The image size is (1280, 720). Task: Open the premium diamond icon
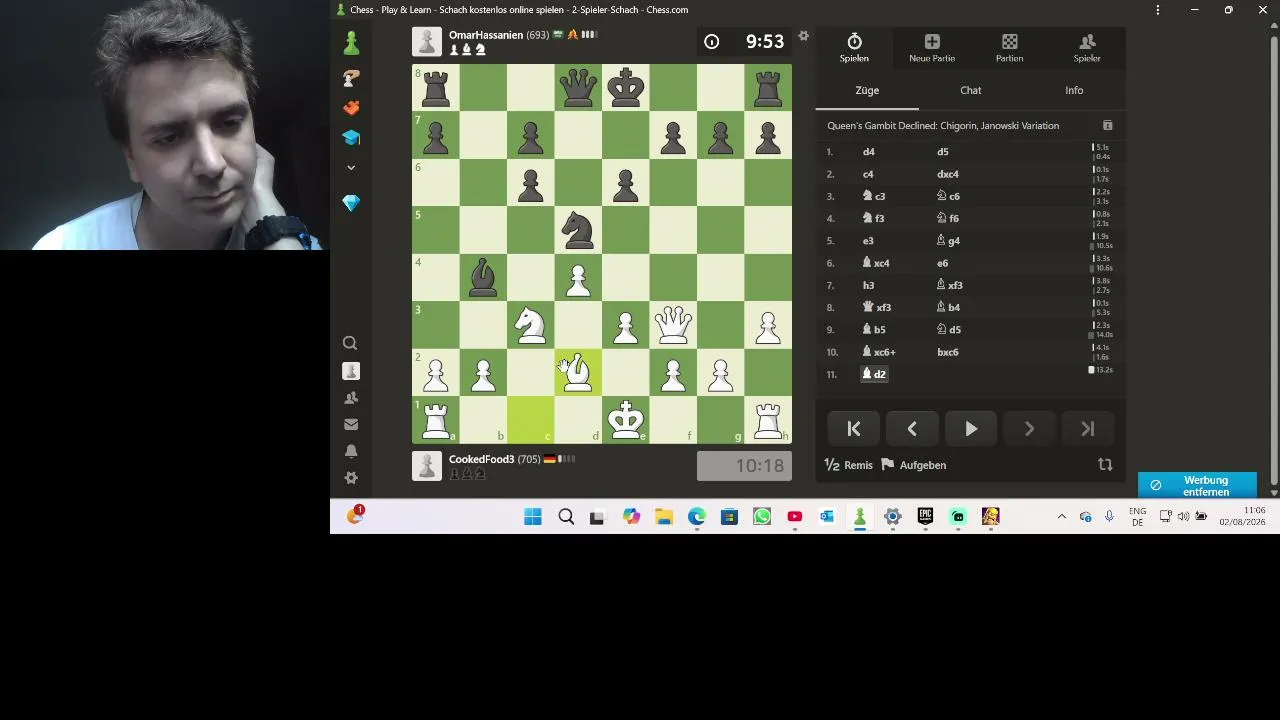pyautogui.click(x=351, y=203)
